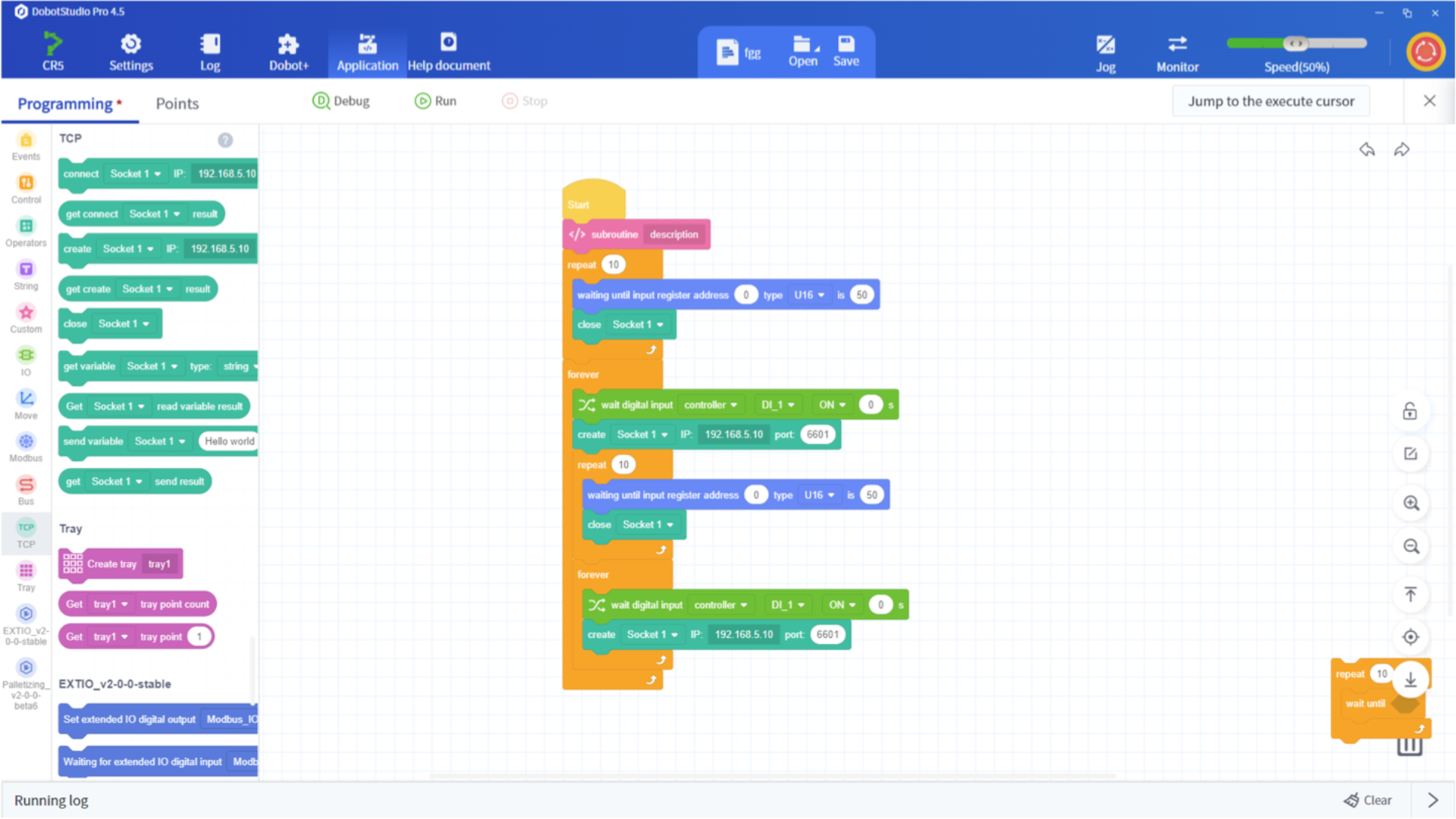
Task: Zoom in on the block workspace
Action: click(1410, 503)
